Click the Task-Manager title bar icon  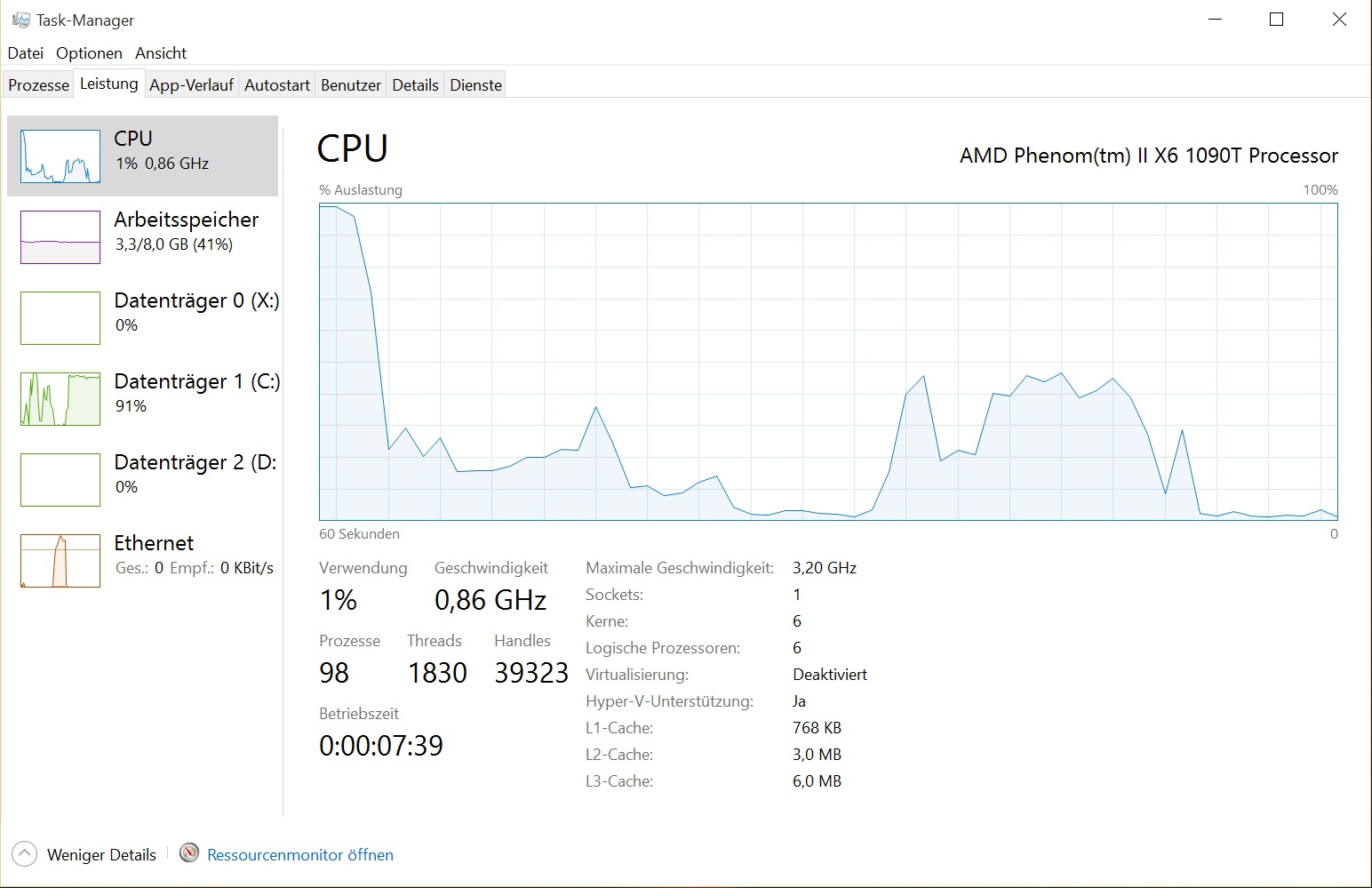[x=21, y=20]
